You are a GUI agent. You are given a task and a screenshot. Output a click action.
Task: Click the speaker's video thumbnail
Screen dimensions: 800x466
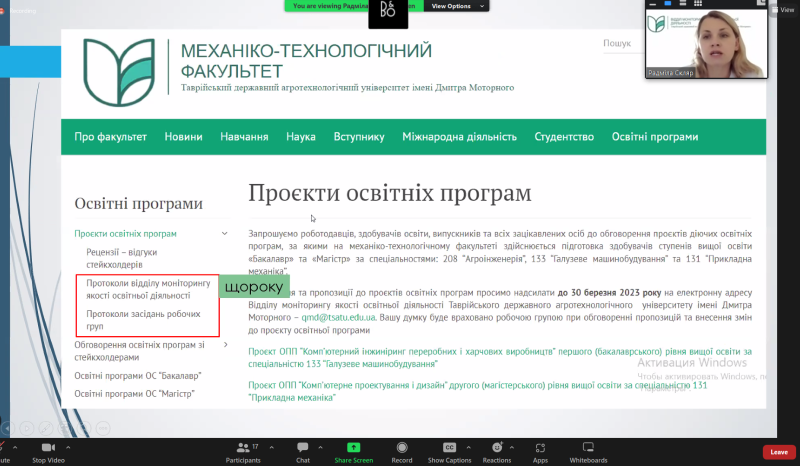tap(706, 43)
